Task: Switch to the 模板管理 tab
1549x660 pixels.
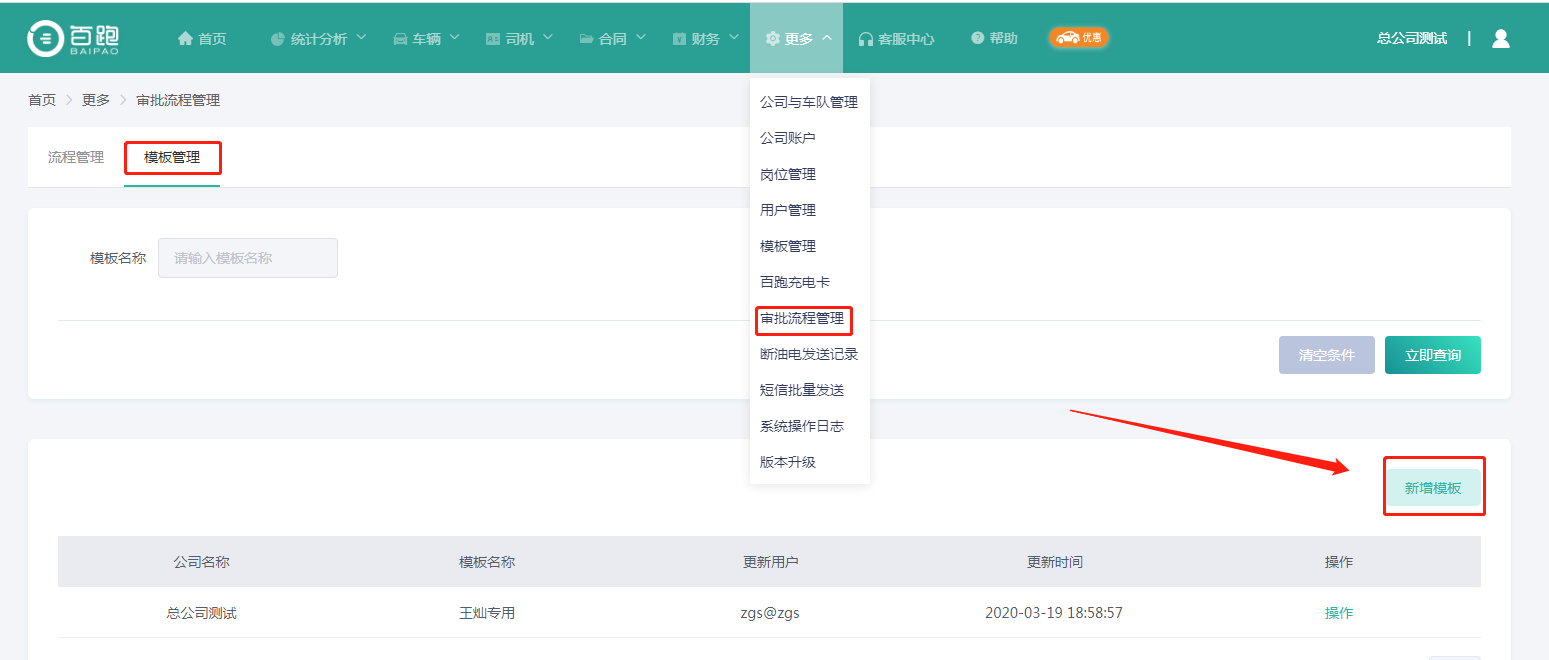Action: pyautogui.click(x=172, y=157)
